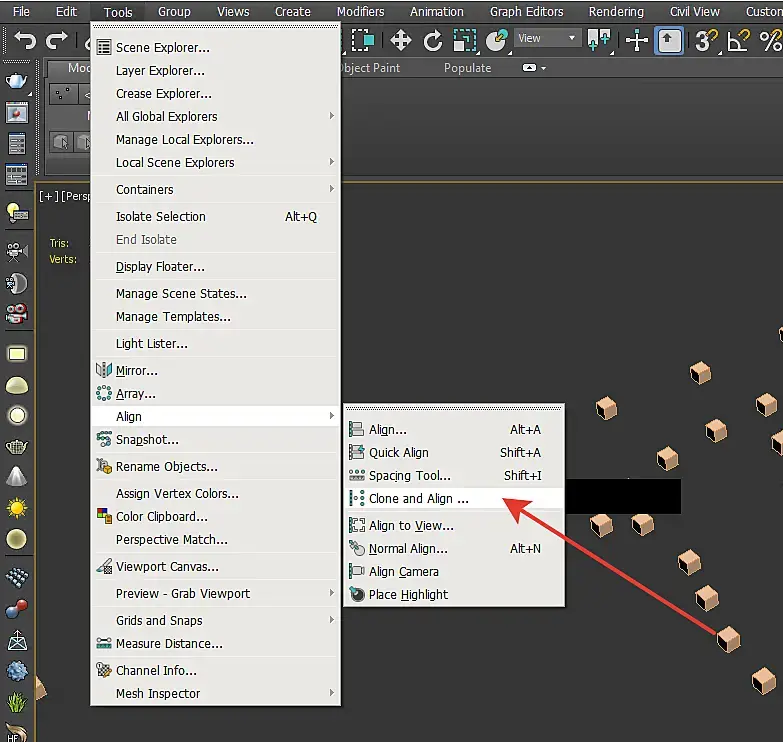Click the Align... icon in submenu
Image resolution: width=783 pixels, height=742 pixels.
pyautogui.click(x=357, y=429)
